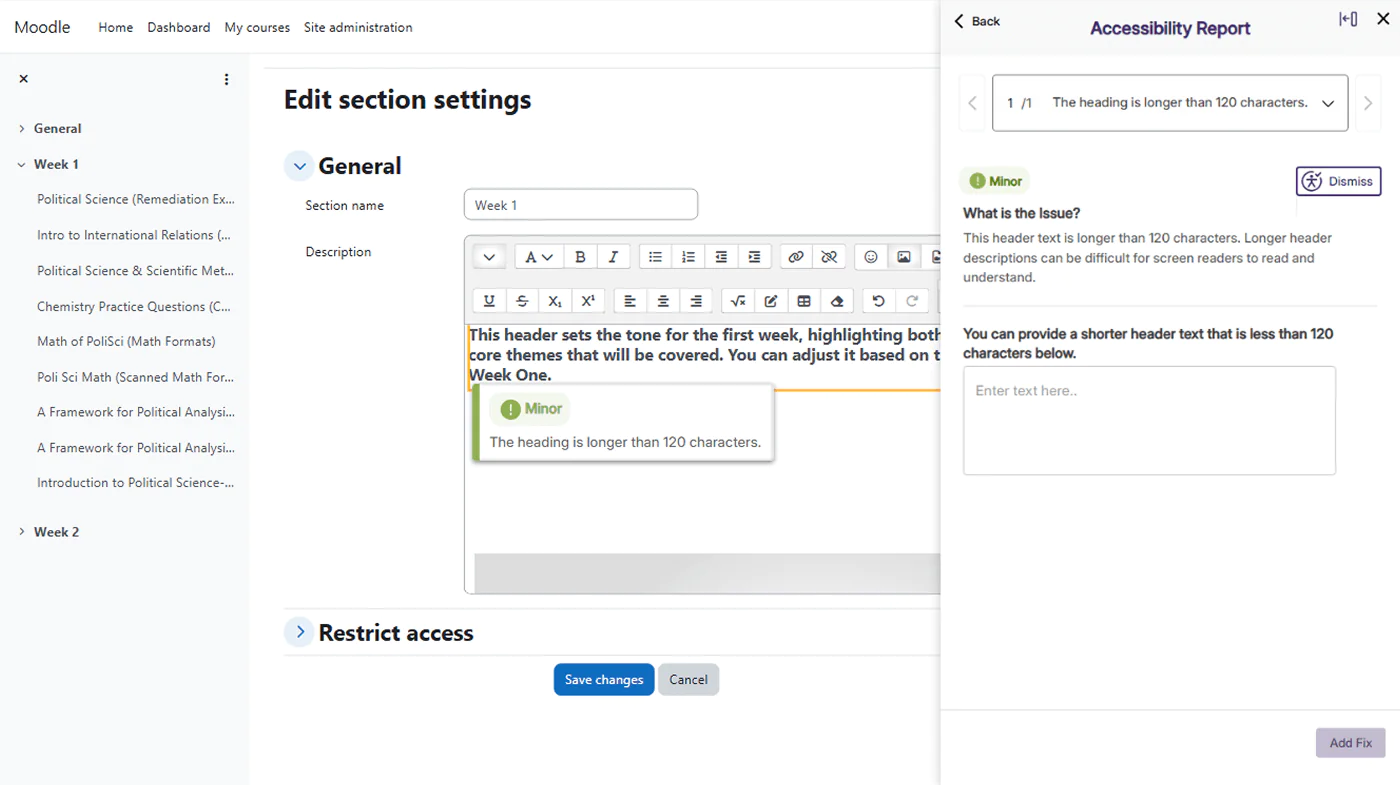Go to Site administration

point(358,27)
